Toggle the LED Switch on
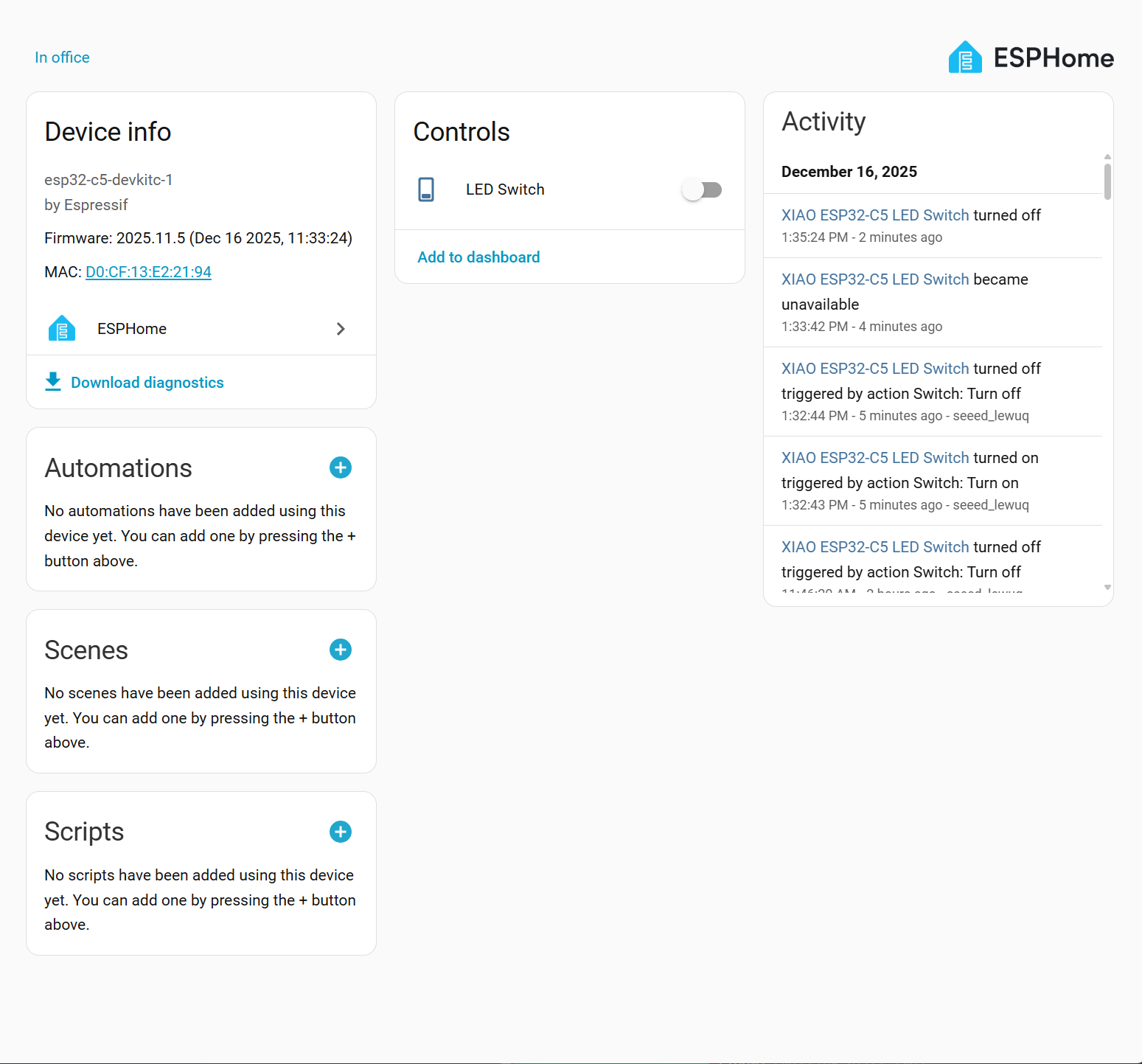The width and height of the screenshot is (1142, 1064). [702, 189]
